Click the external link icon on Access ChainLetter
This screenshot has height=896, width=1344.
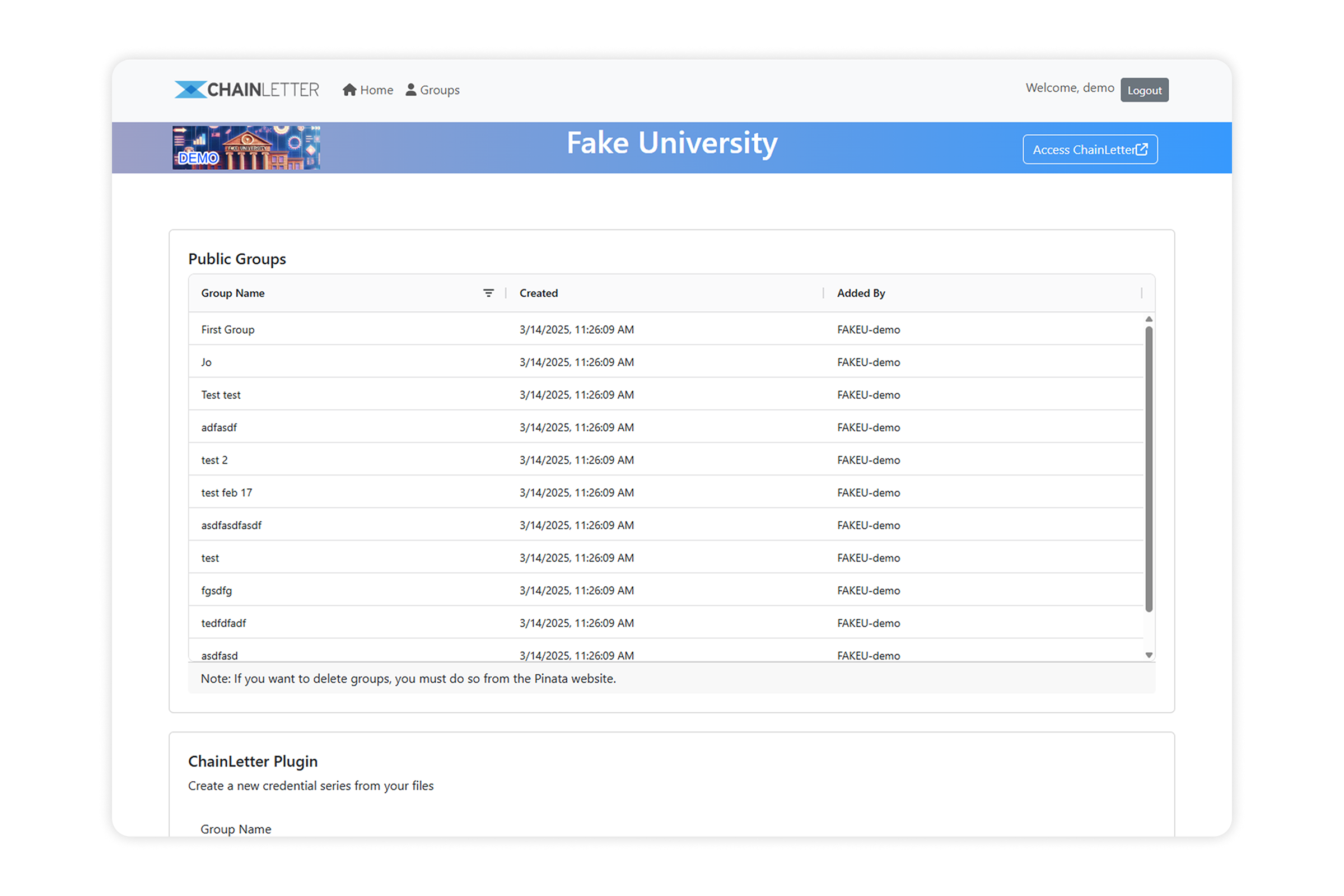[1142, 149]
